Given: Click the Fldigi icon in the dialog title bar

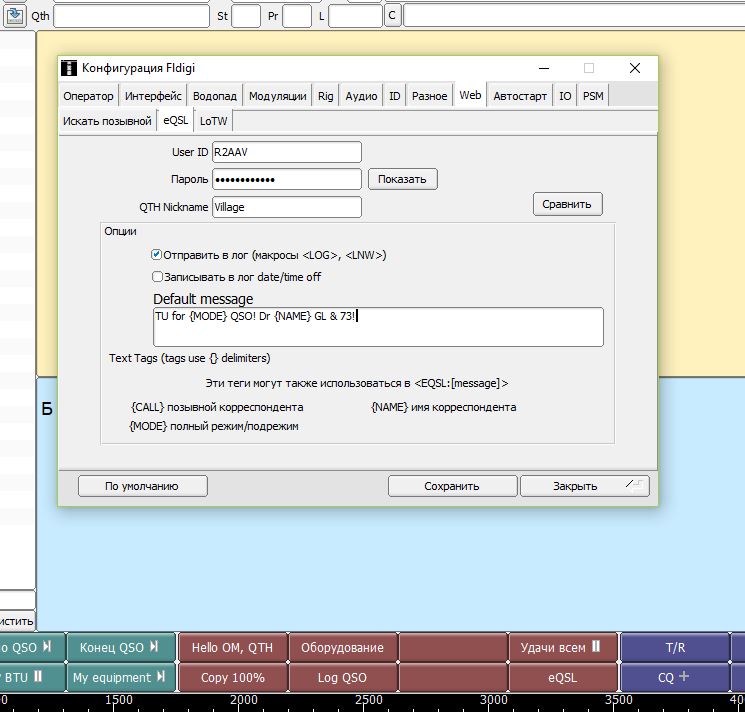Looking at the screenshot, I should pyautogui.click(x=69, y=68).
